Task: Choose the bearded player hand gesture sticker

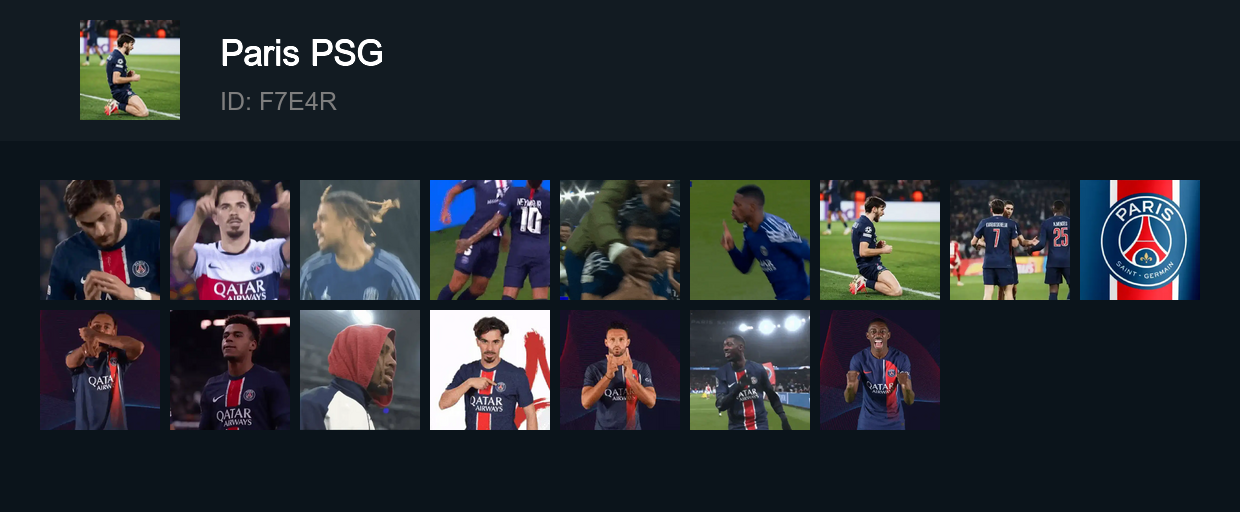Action: [x=620, y=370]
